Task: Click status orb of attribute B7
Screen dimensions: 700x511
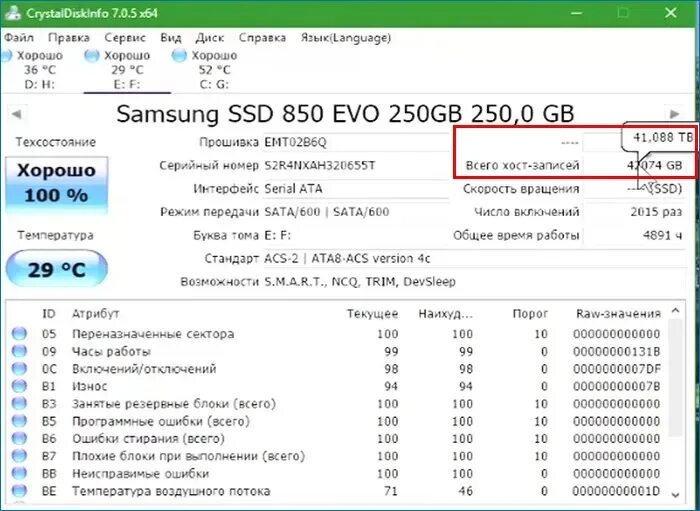Action: point(19,456)
